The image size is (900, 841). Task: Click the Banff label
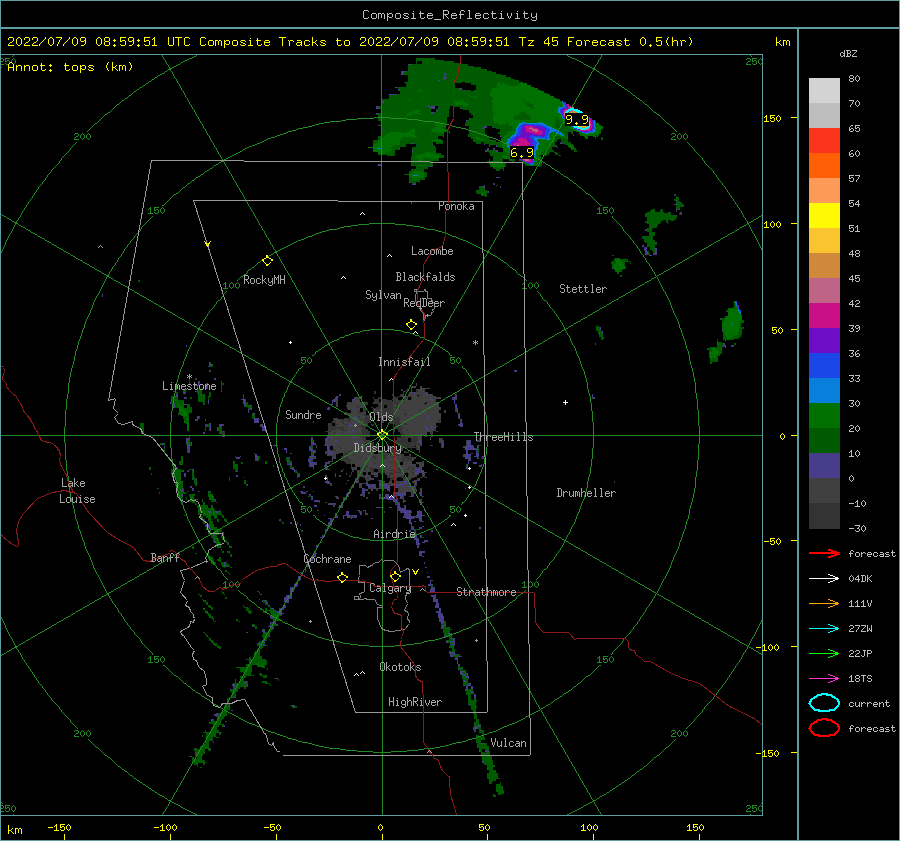click(x=165, y=557)
